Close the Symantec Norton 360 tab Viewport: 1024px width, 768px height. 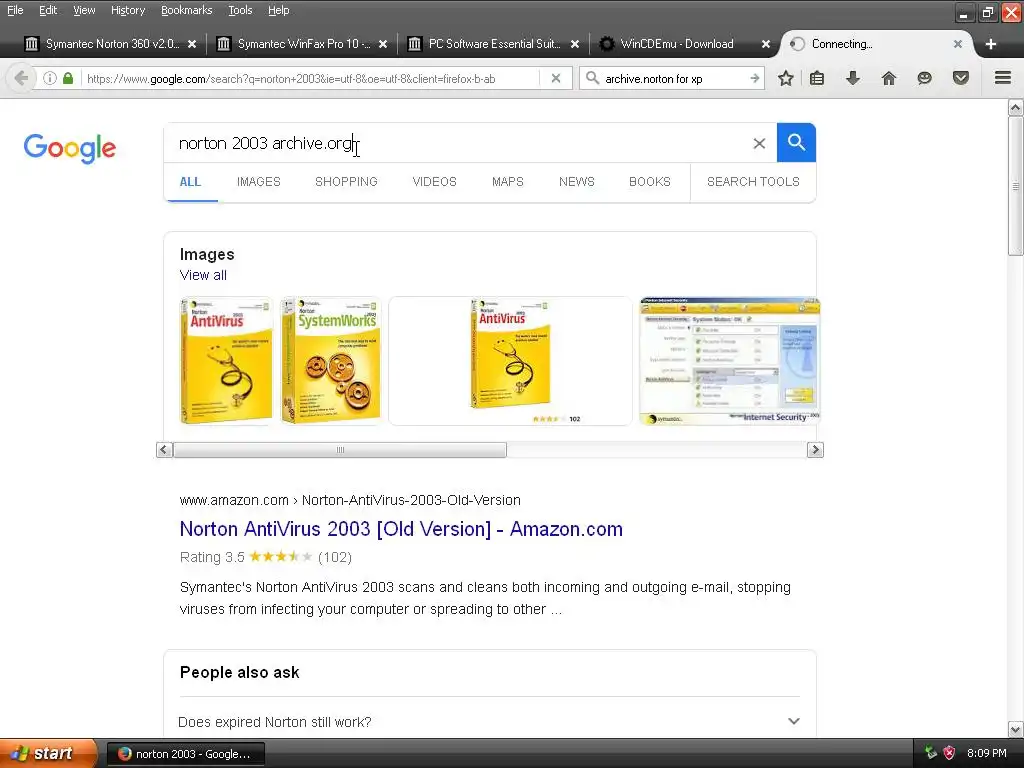[192, 44]
